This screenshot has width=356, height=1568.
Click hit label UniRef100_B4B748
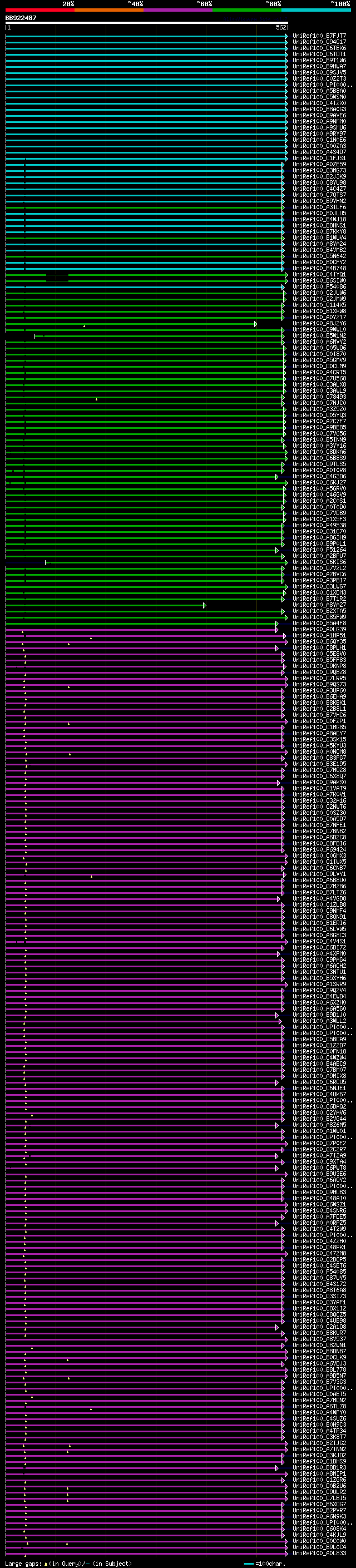pos(319,269)
